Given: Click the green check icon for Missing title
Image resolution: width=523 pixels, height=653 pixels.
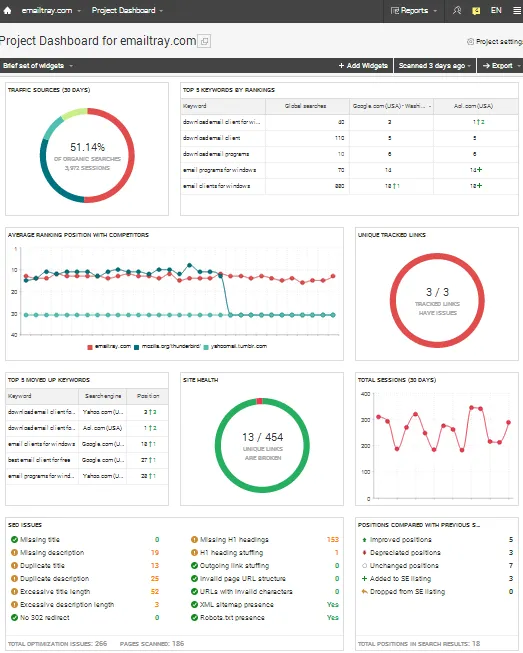Looking at the screenshot, I should [15, 540].
